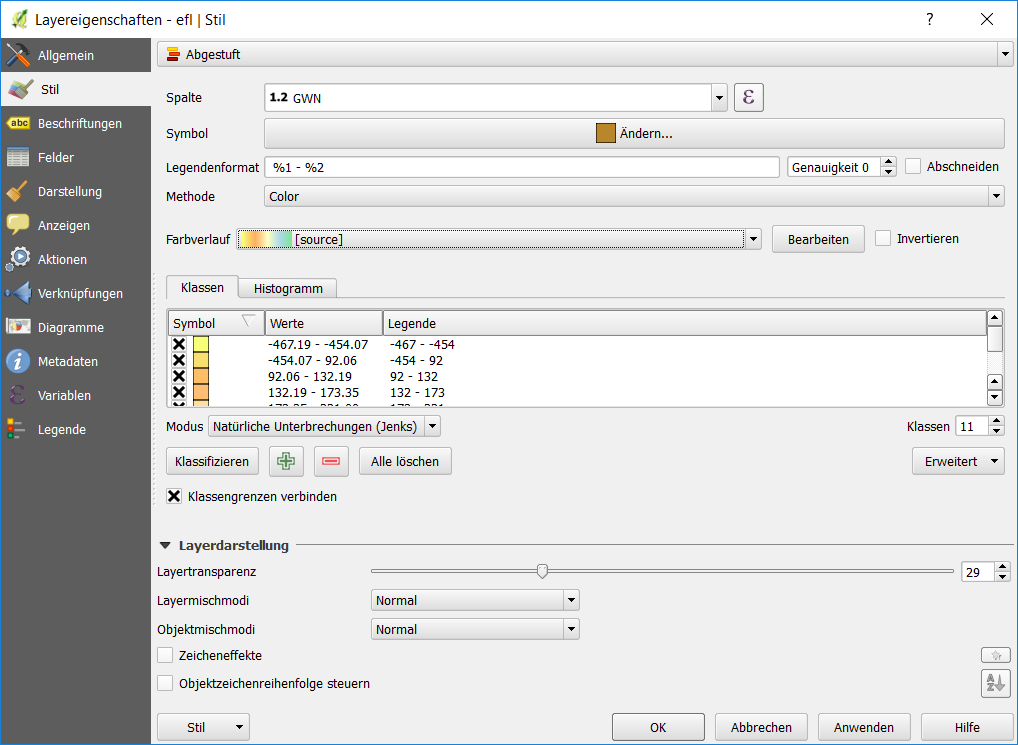Expand the Layermischmodi dropdown
Screen dimensions: 1018x745
474,601
